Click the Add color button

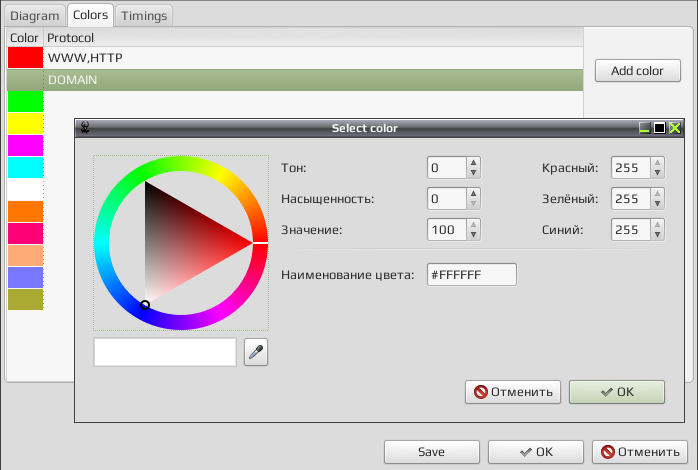pyautogui.click(x=637, y=71)
